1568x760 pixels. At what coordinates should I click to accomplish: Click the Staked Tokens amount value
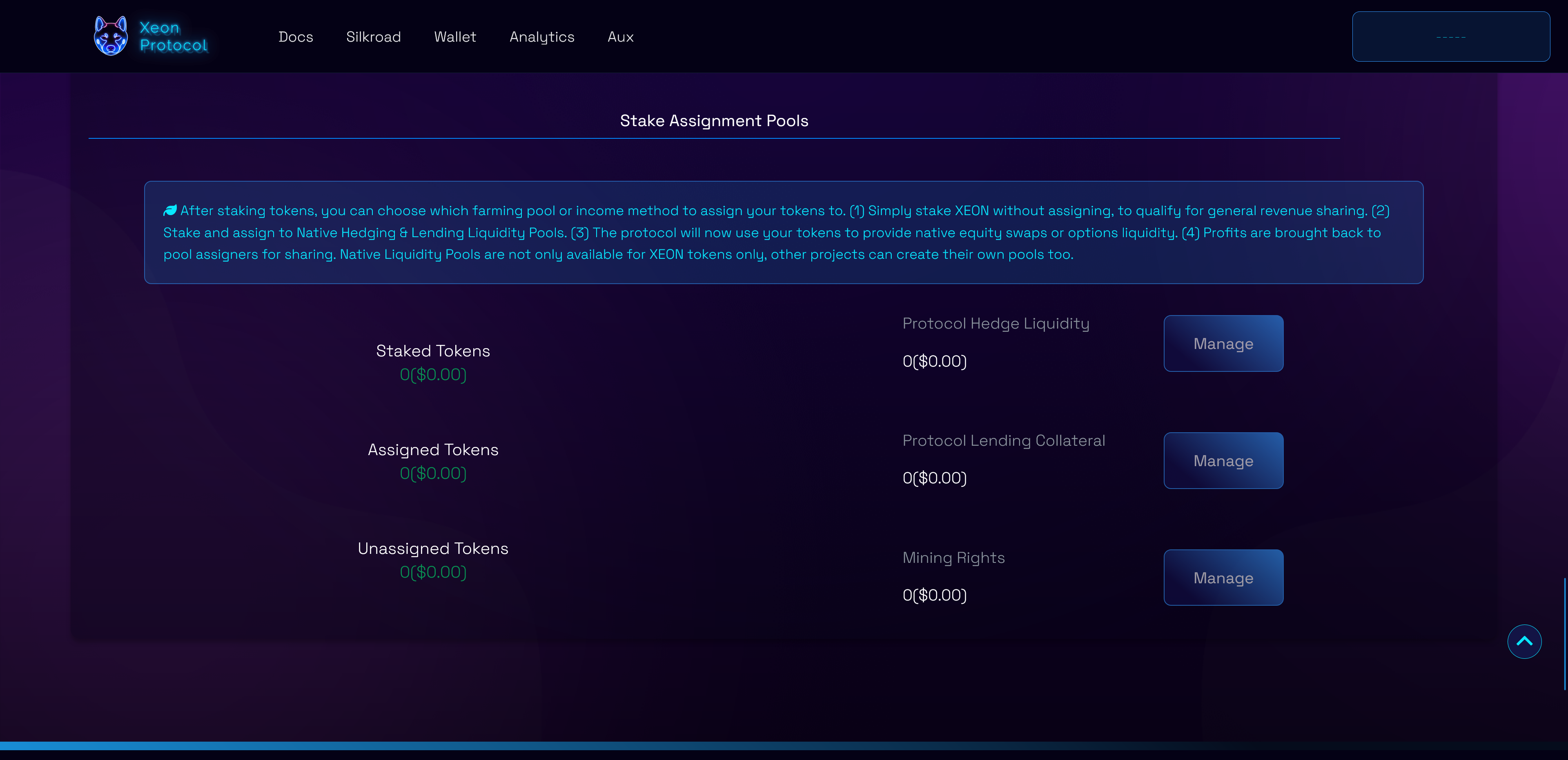[433, 375]
